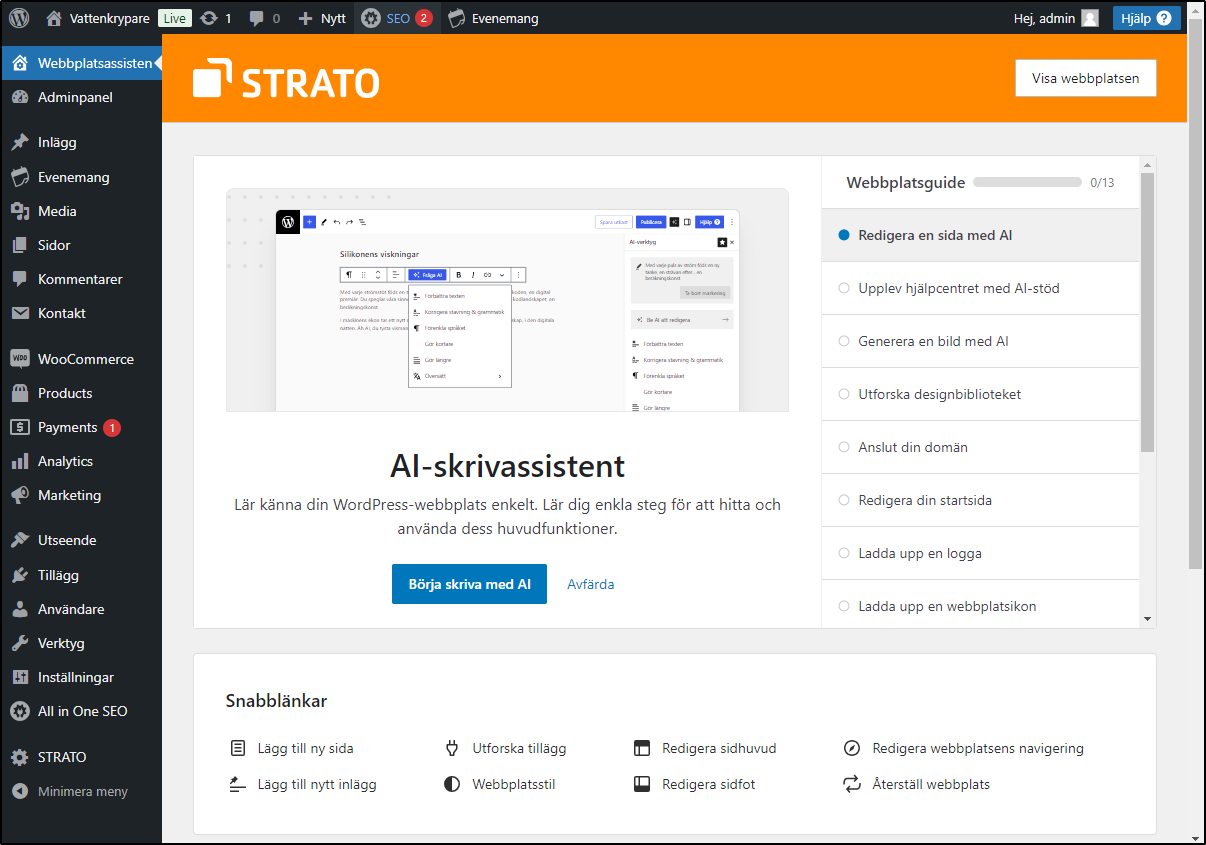Collapse the Webbplatsassistenten panel arrow
This screenshot has height=845, width=1206.
156,62
